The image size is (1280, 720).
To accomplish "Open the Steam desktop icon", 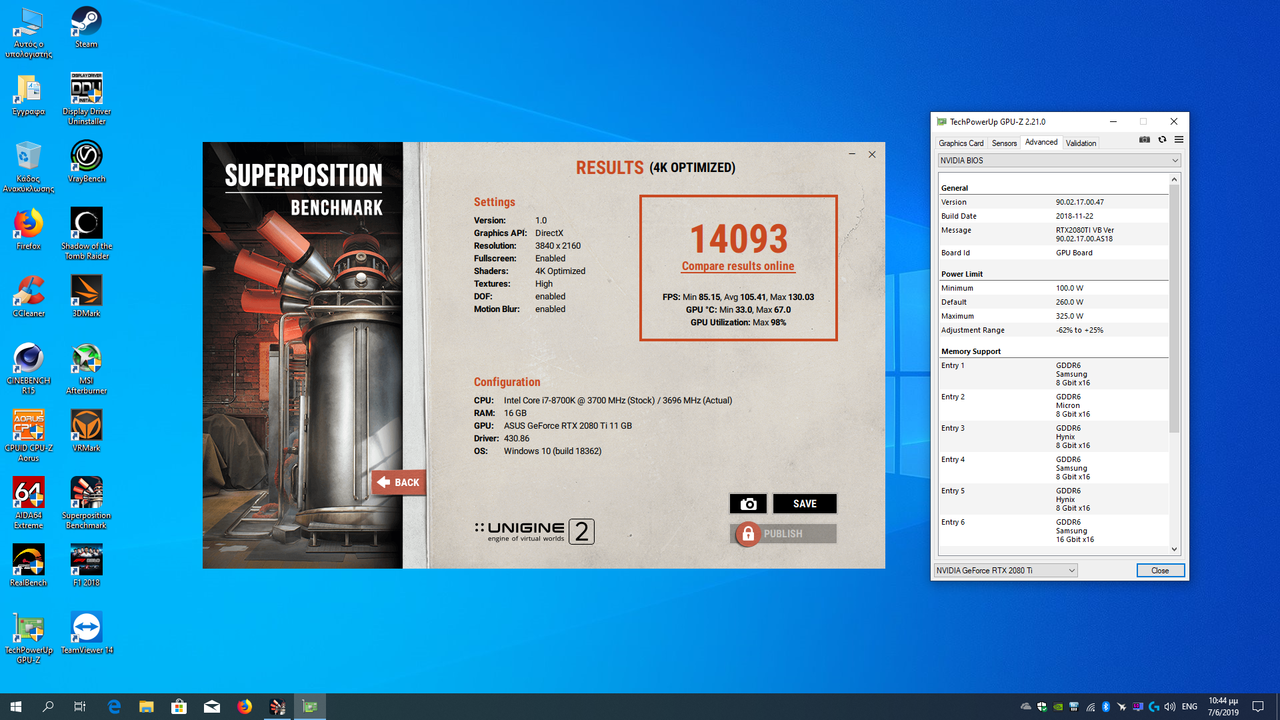I will 86,27.
